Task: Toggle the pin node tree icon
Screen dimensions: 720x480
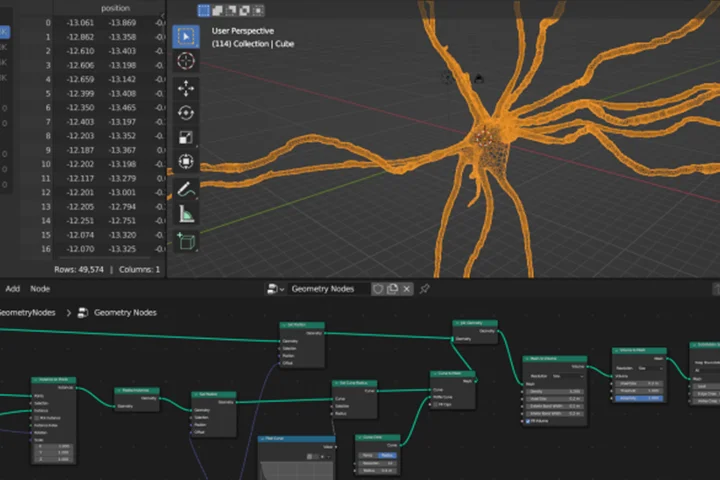Action: pos(424,289)
